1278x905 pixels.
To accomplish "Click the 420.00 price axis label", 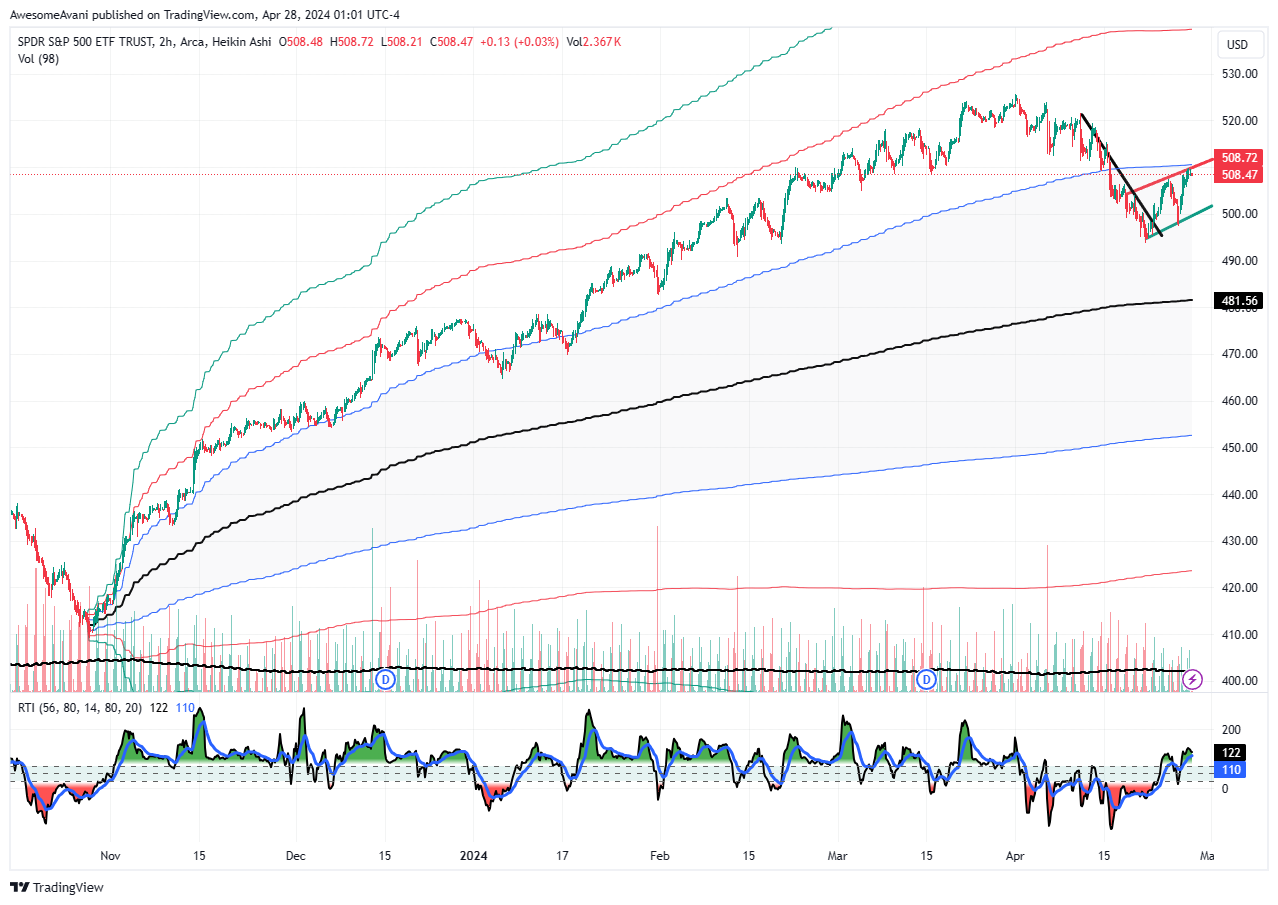I will pyautogui.click(x=1238, y=588).
